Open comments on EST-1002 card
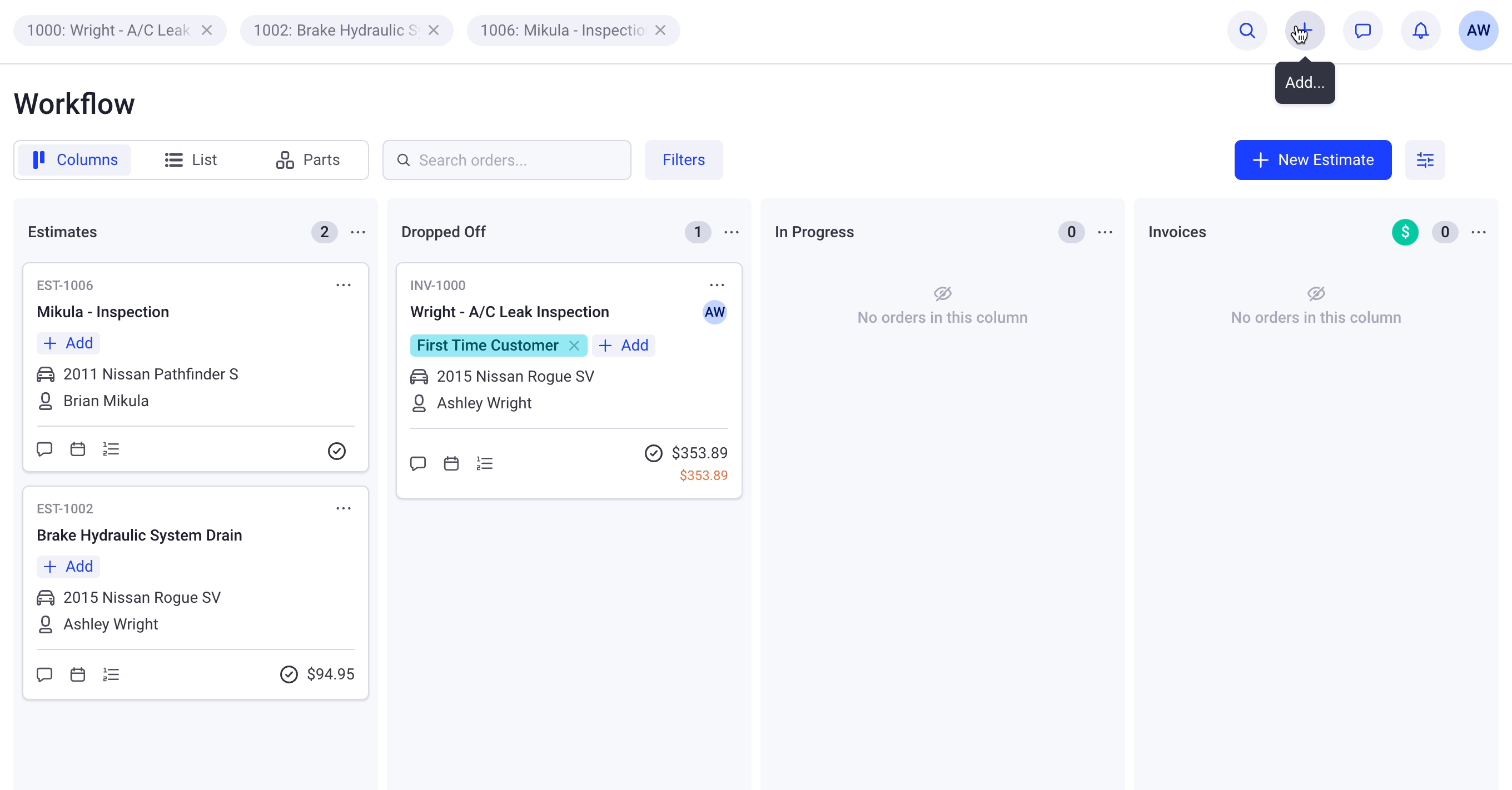1512x790 pixels. pyautogui.click(x=44, y=674)
